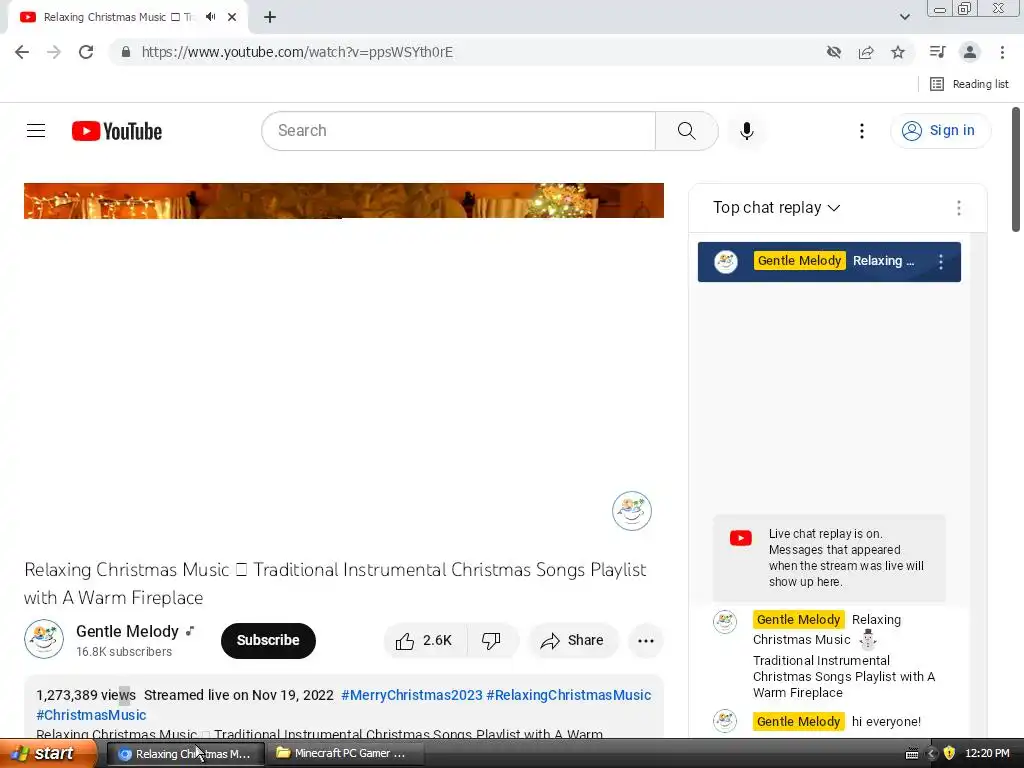
Task: Type in the YouTube Search field
Action: pyautogui.click(x=458, y=131)
